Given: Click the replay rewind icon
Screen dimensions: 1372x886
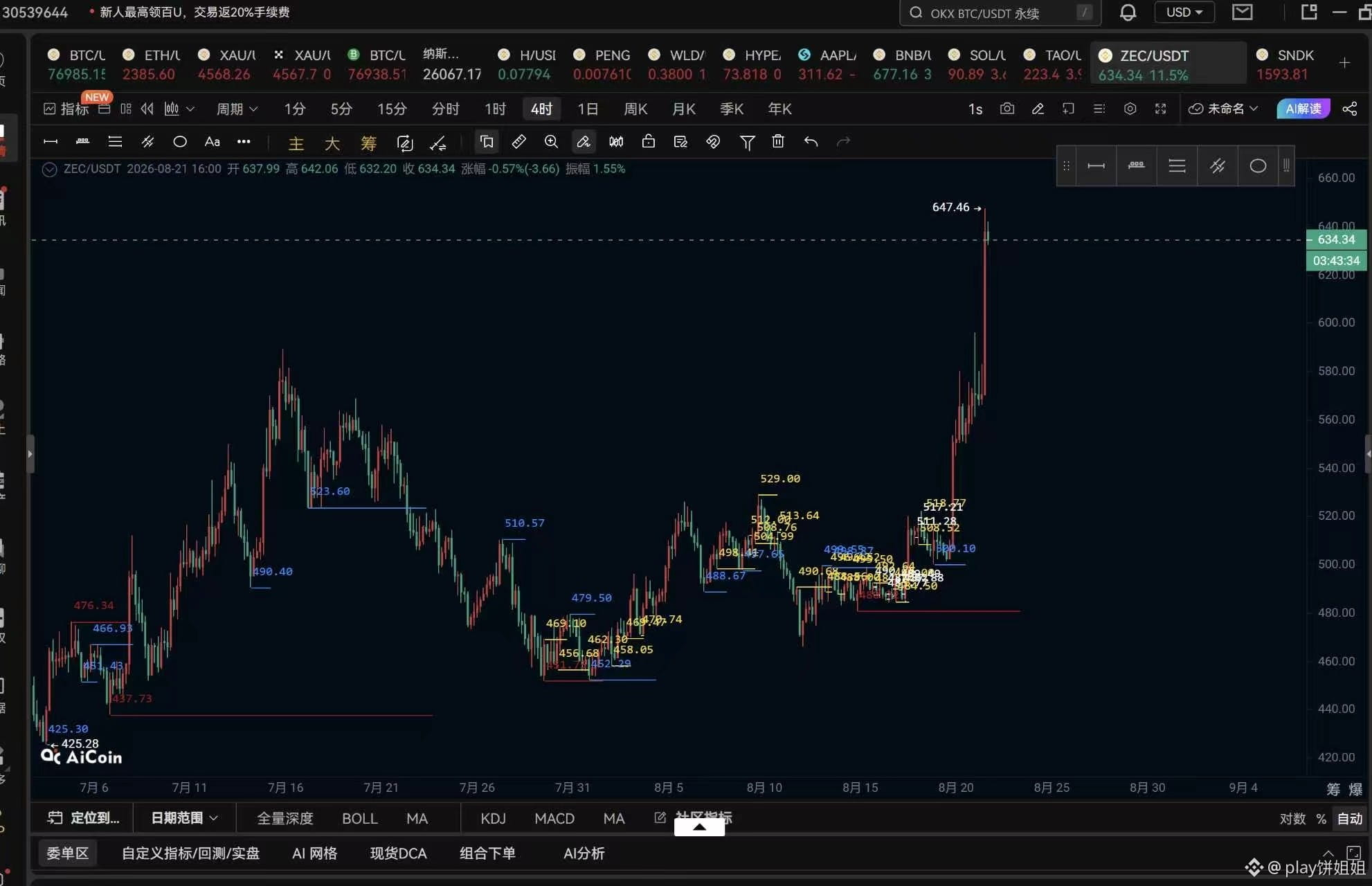Looking at the screenshot, I should tap(147, 109).
